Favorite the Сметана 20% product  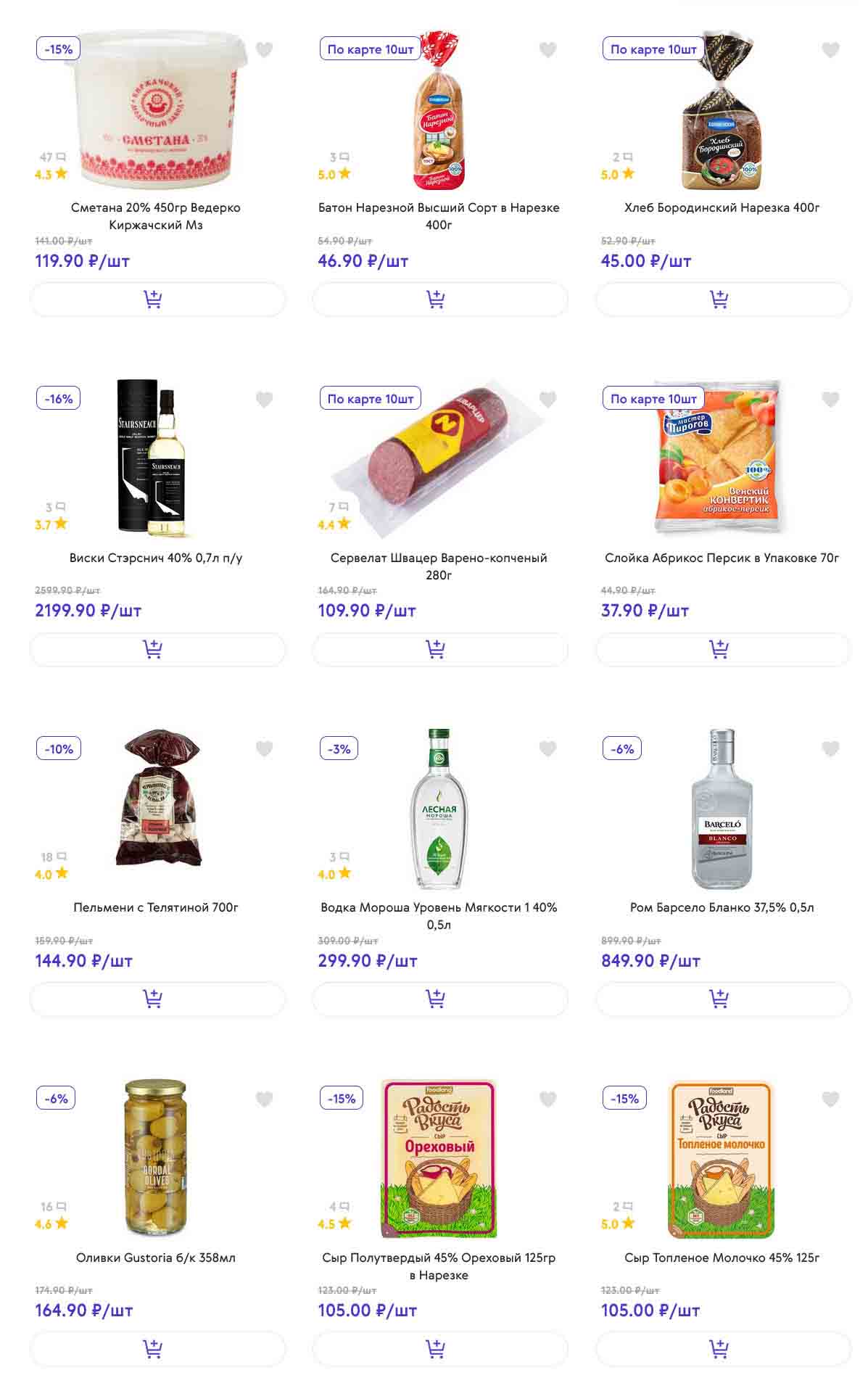[x=265, y=49]
